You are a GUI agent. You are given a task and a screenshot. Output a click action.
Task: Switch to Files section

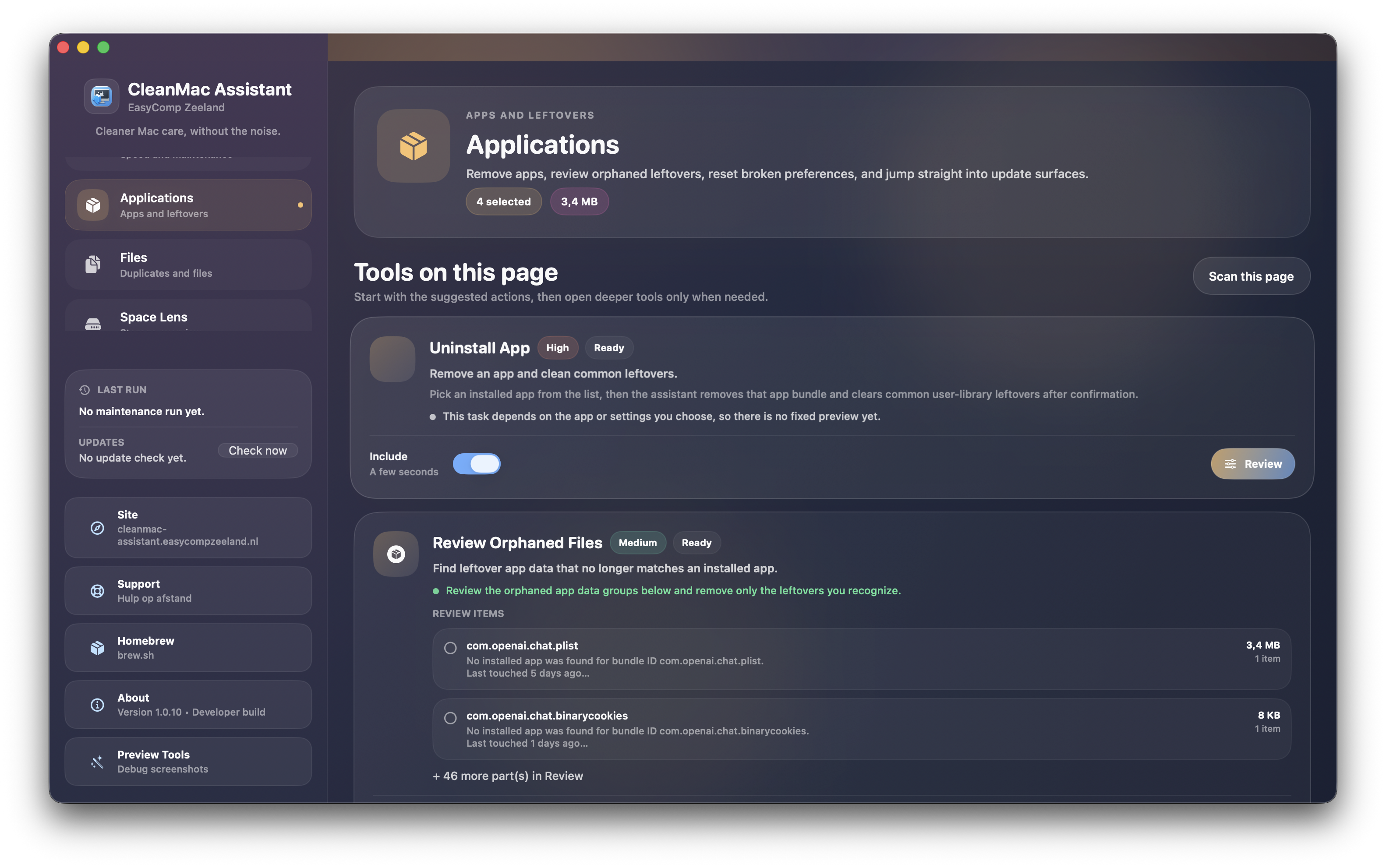[x=188, y=264]
